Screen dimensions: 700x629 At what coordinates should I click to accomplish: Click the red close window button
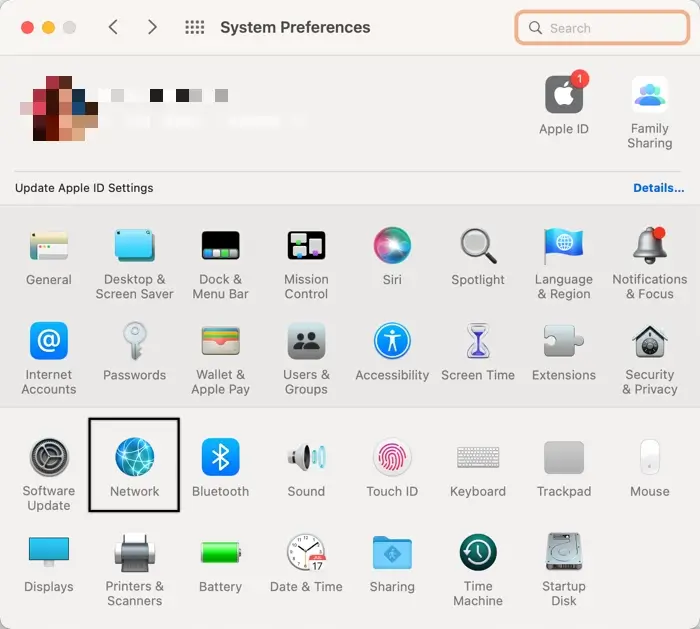coord(27,28)
